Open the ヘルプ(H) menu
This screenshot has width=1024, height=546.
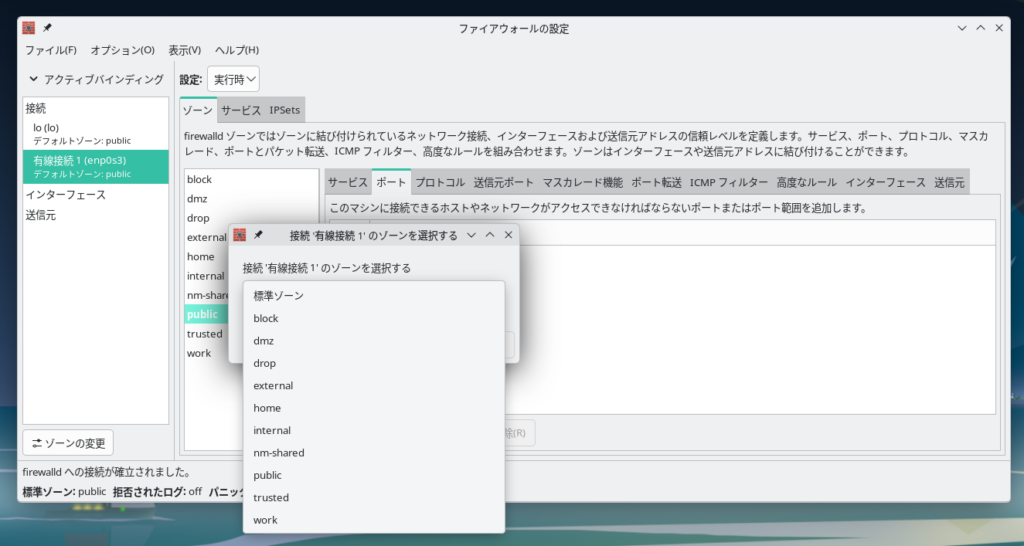(237, 50)
